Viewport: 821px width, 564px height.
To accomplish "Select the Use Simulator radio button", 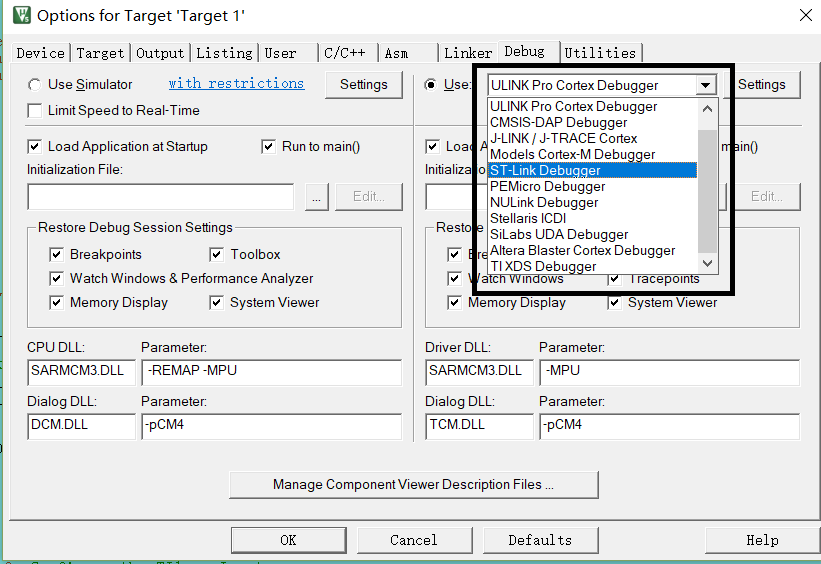I will (35, 84).
